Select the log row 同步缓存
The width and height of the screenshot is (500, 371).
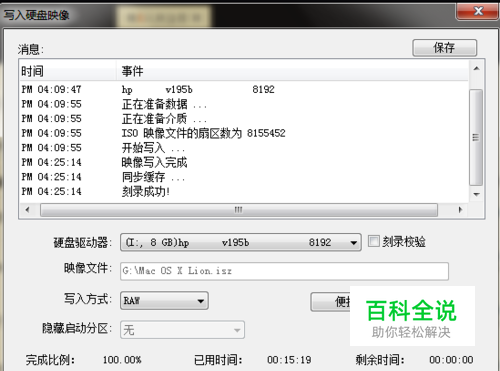(244, 177)
